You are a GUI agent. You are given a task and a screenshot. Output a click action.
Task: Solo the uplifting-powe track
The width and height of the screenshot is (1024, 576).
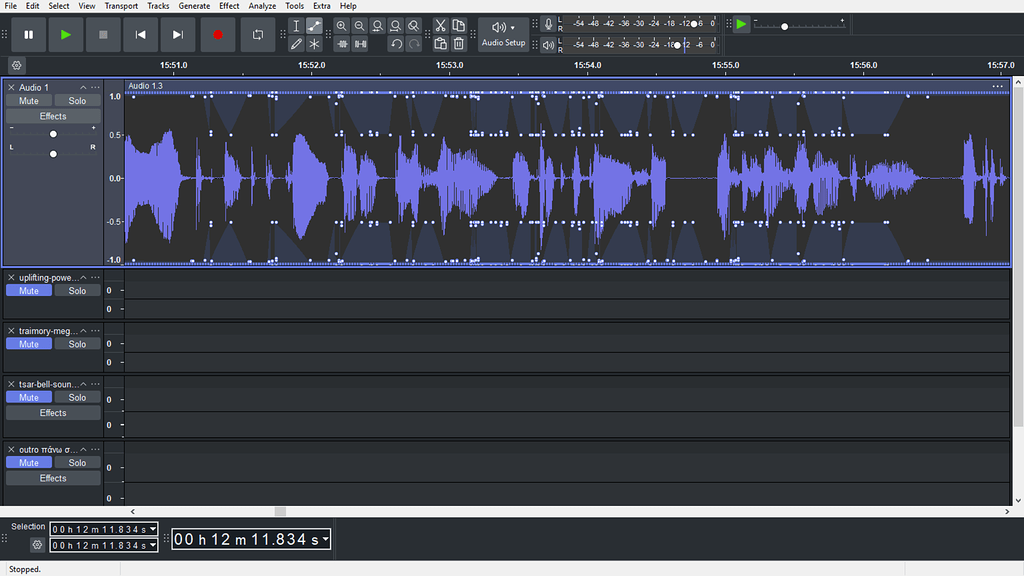click(77, 290)
